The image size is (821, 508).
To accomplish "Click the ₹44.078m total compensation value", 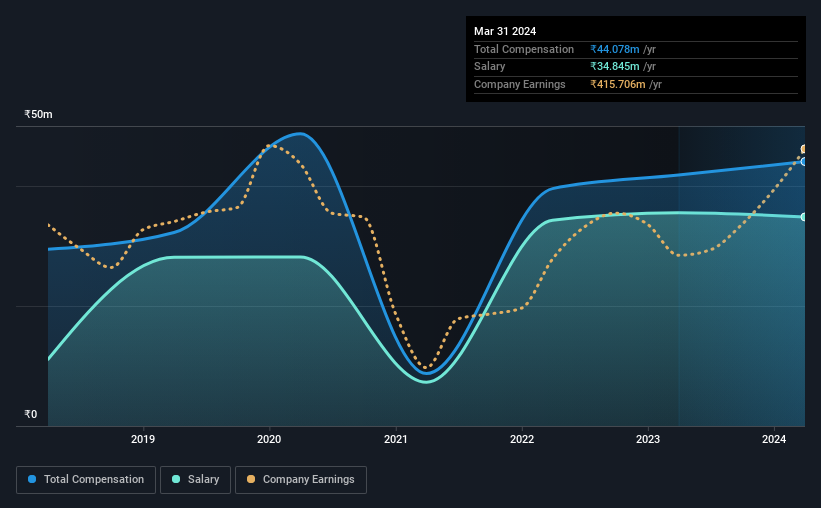I will (615, 49).
